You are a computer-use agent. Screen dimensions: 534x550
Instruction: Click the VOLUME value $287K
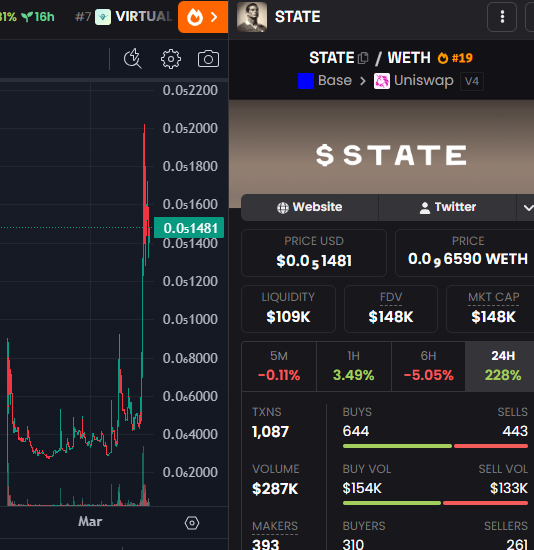point(275,489)
